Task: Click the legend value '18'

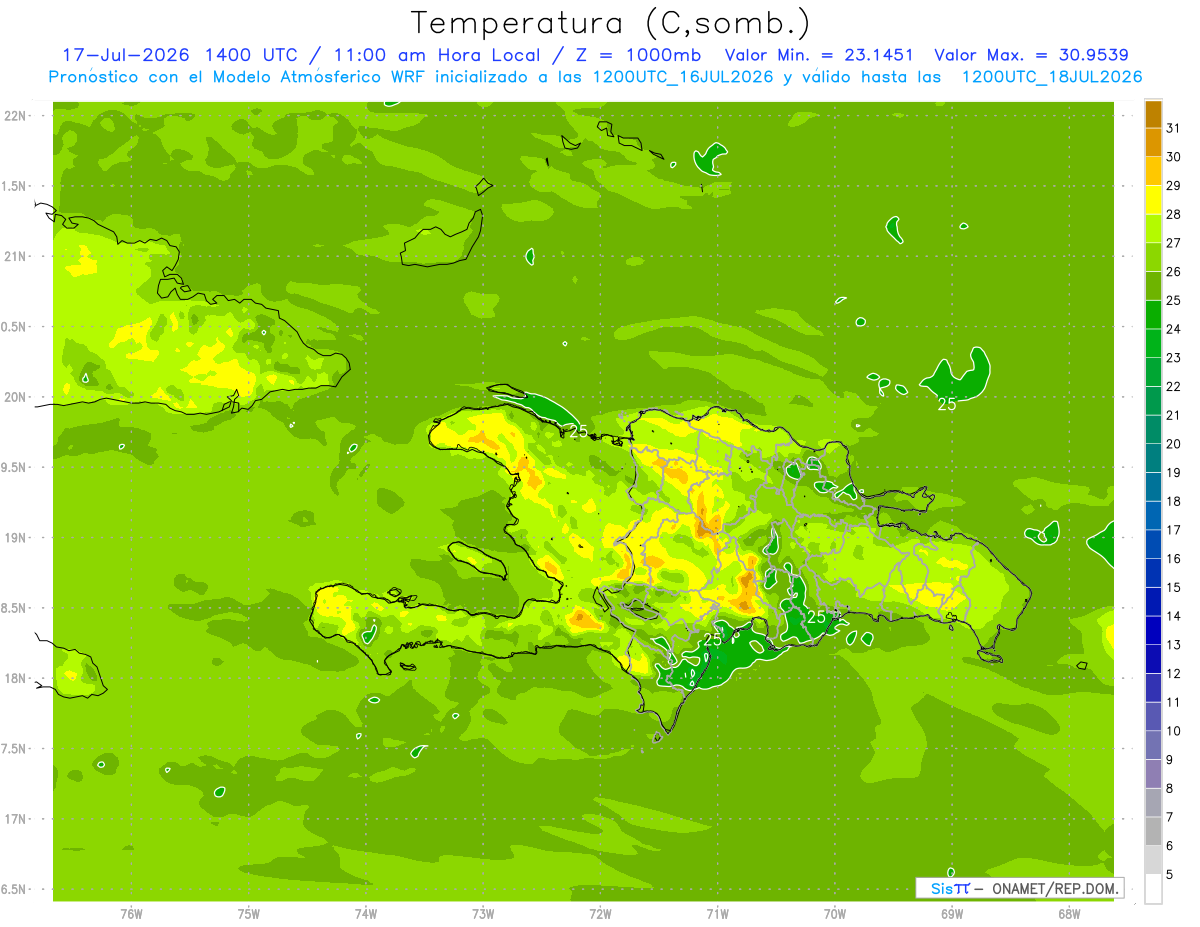Action: pyautogui.click(x=1174, y=501)
